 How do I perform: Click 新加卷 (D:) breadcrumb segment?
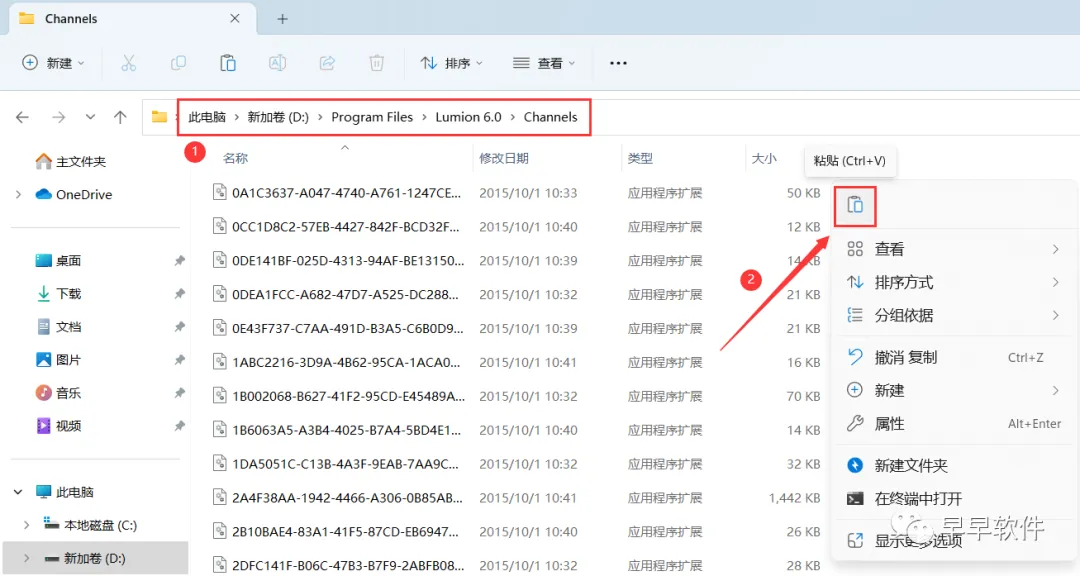coord(278,117)
